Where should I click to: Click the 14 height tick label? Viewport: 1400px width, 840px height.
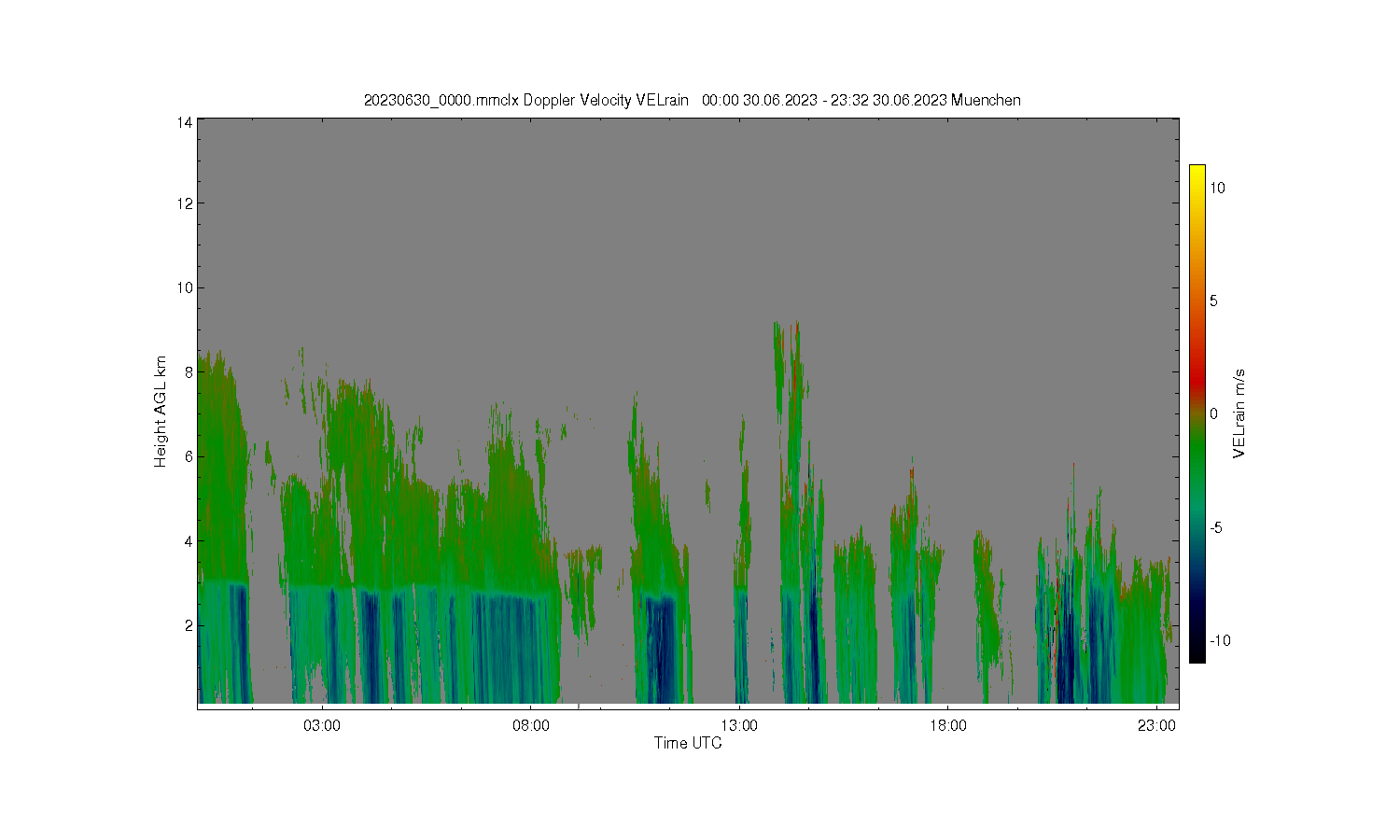point(185,122)
